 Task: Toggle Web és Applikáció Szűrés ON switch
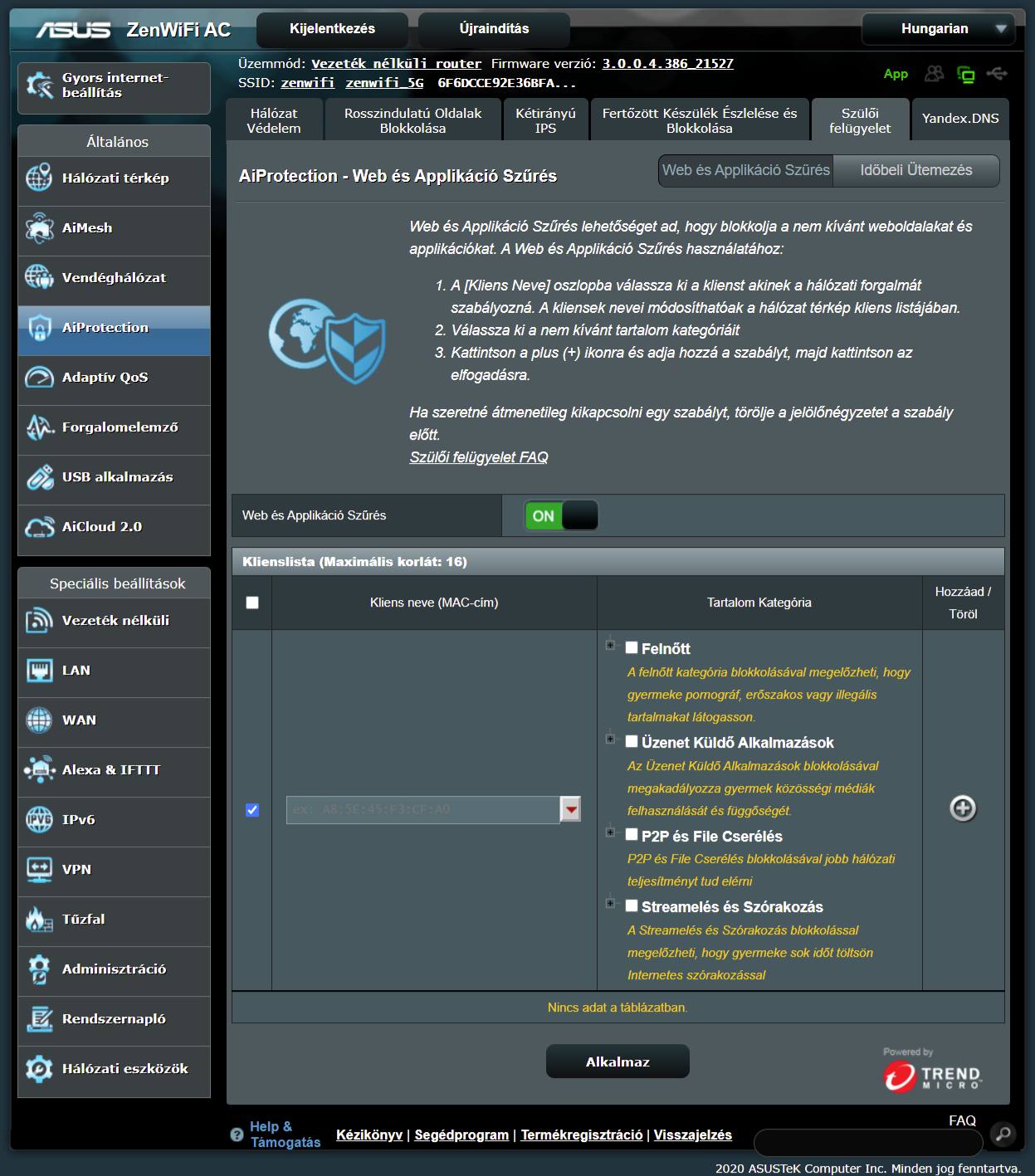click(561, 515)
